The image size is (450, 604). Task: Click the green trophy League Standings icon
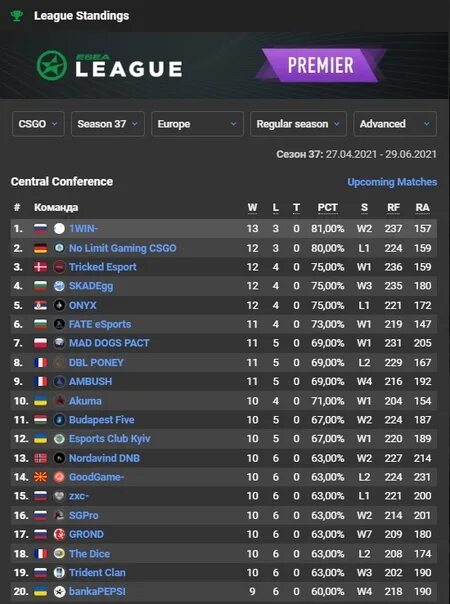tap(17, 16)
